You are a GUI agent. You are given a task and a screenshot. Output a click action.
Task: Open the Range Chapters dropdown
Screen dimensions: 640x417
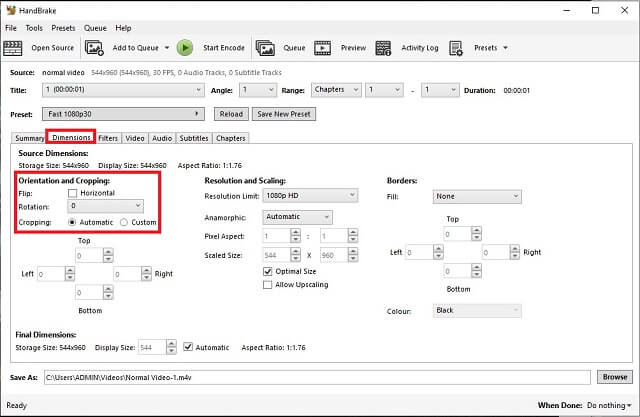point(336,90)
